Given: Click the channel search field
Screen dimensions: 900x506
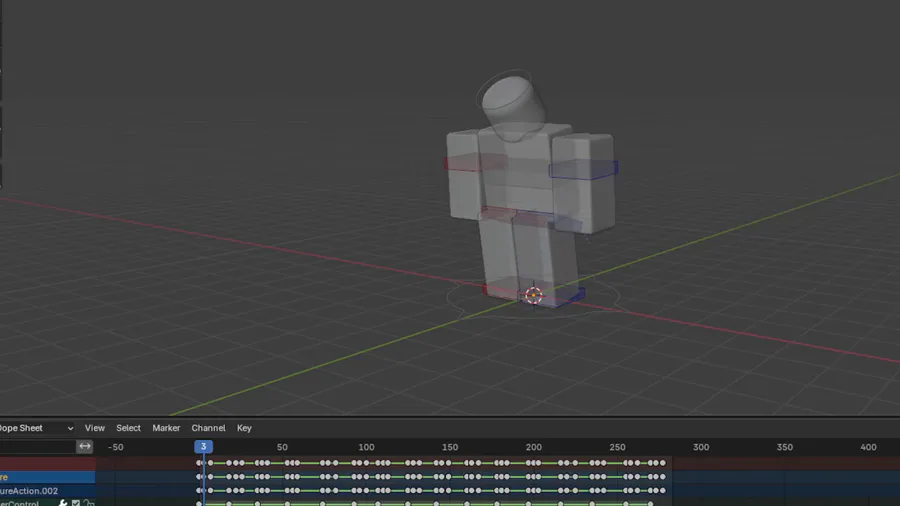Looking at the screenshot, I should pos(37,446).
